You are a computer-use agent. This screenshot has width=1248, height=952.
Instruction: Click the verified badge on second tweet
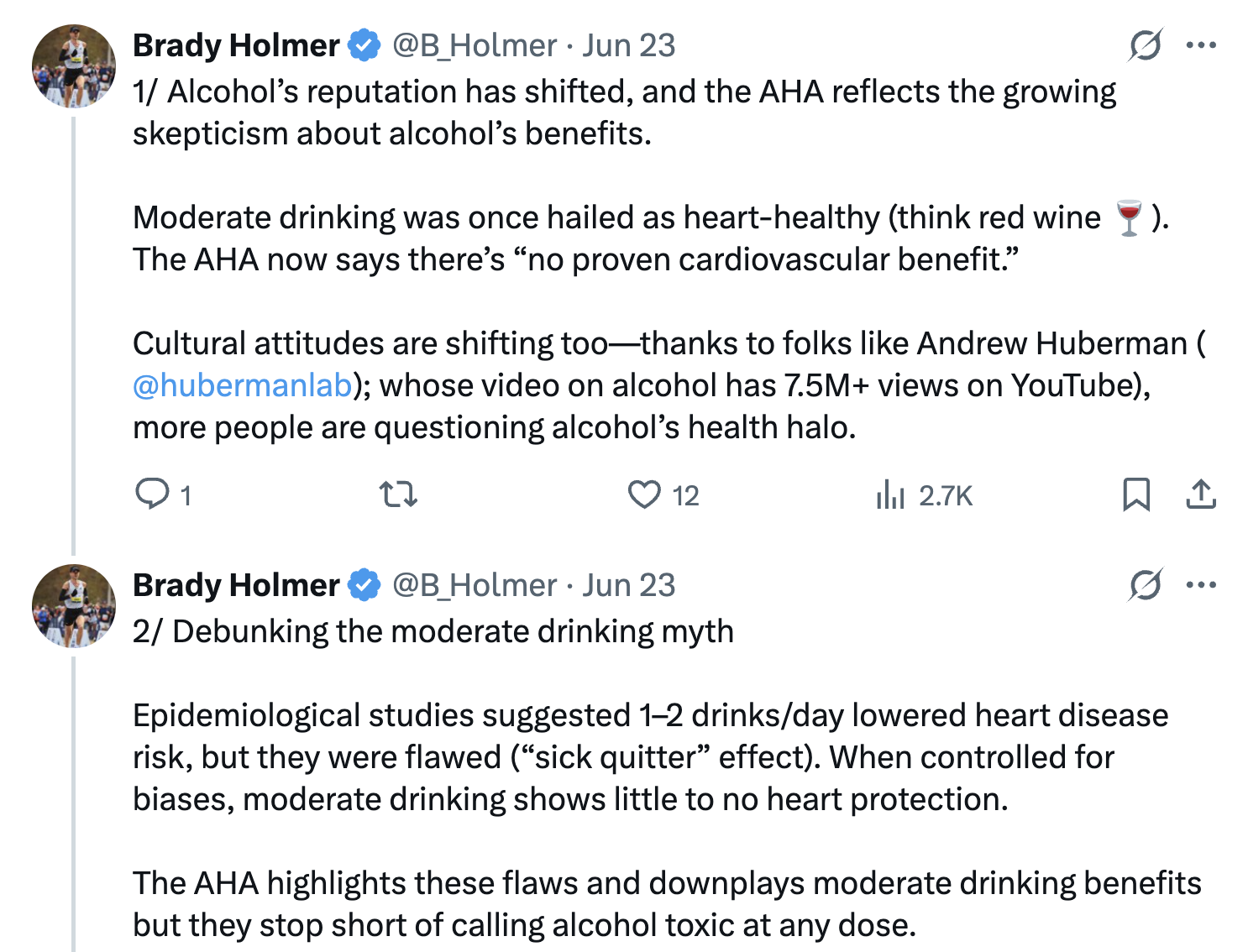pos(364,585)
